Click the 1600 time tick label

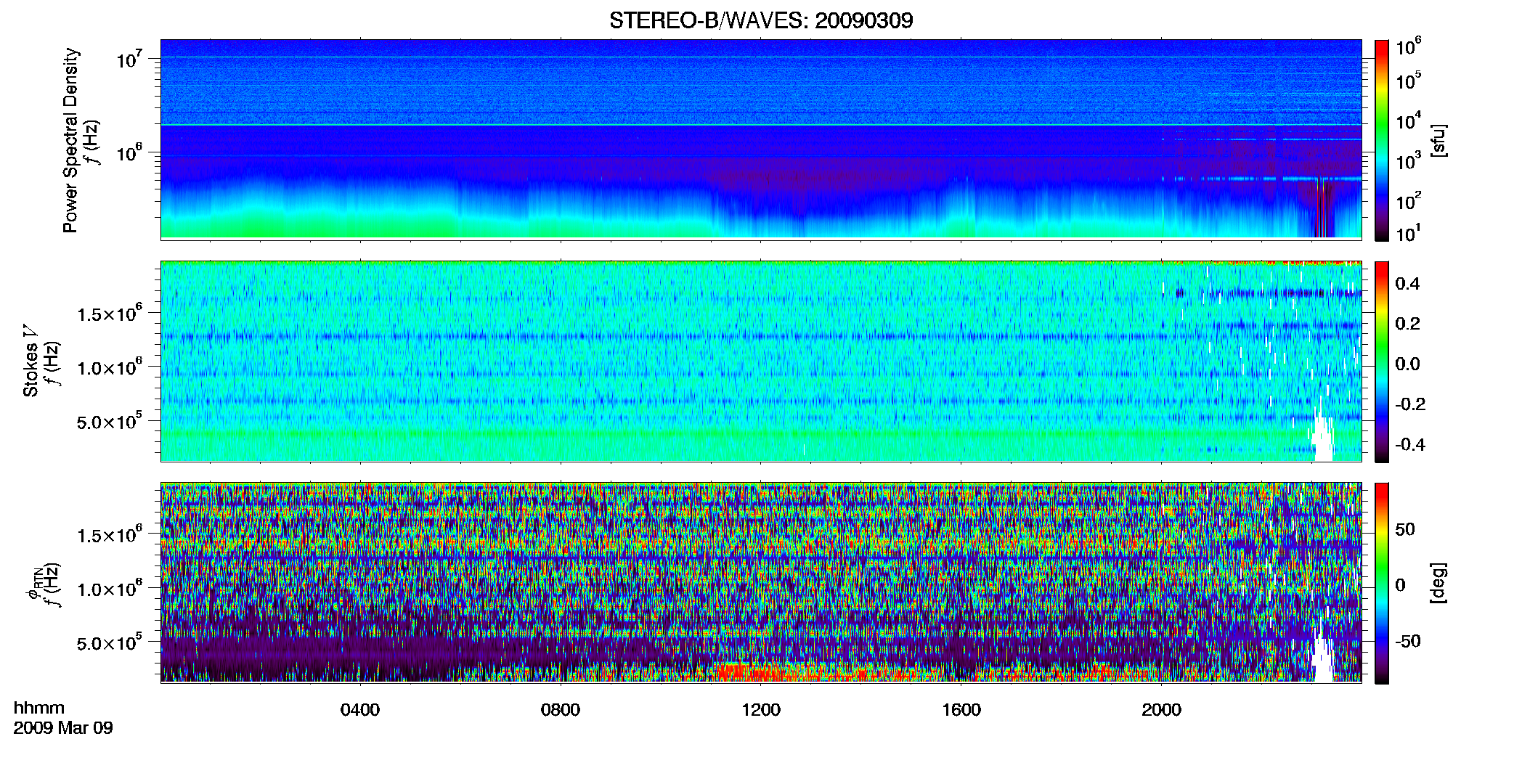[x=961, y=710]
